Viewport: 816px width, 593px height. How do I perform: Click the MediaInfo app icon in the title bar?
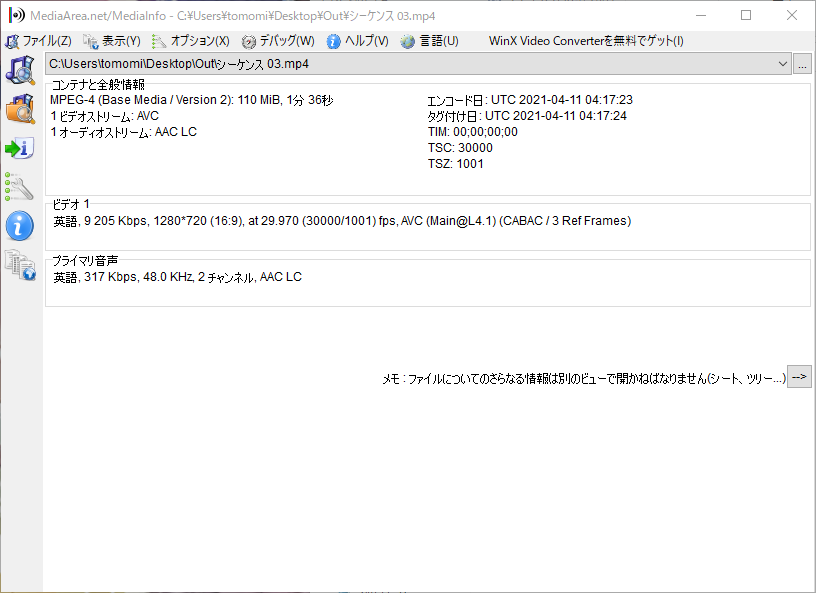pyautogui.click(x=17, y=16)
